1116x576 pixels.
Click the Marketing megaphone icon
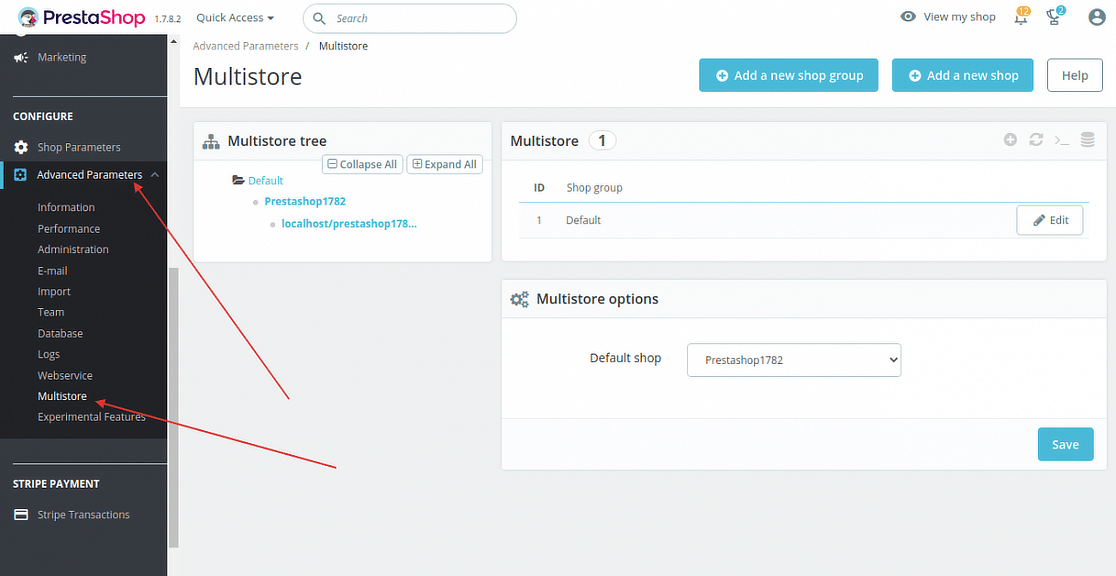pyautogui.click(x=21, y=57)
